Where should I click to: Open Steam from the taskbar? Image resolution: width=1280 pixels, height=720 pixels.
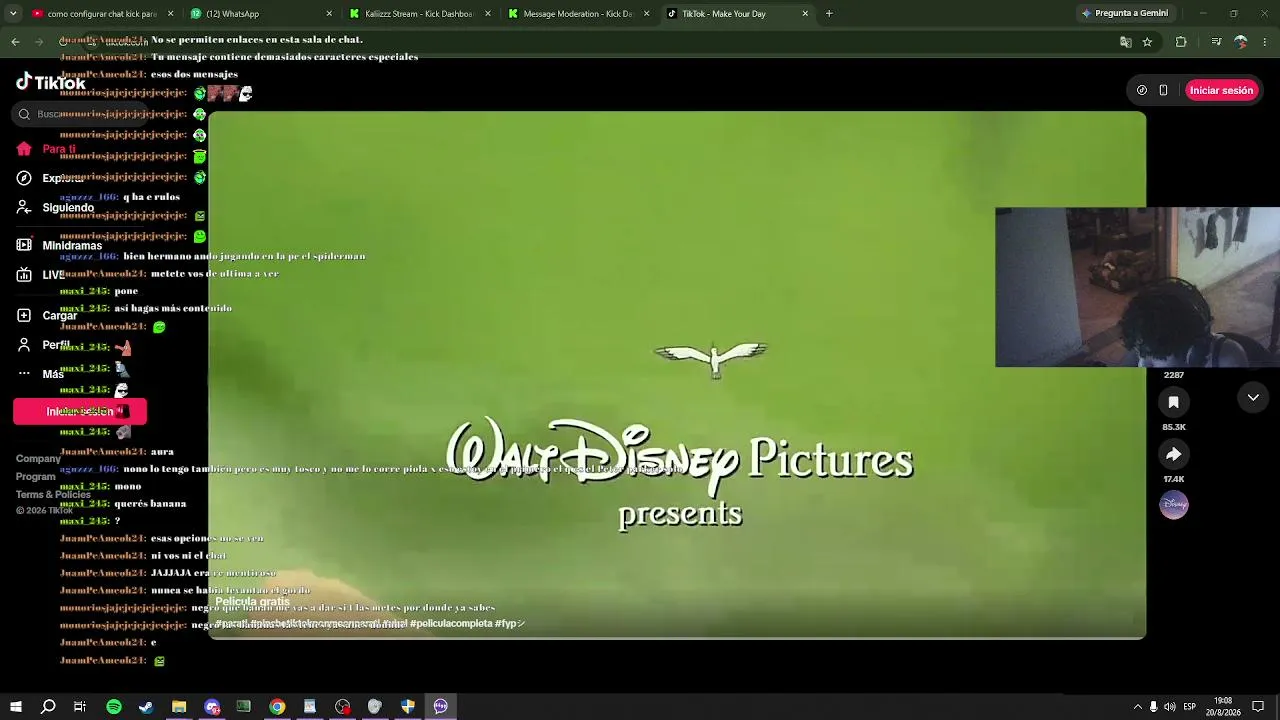[146, 707]
